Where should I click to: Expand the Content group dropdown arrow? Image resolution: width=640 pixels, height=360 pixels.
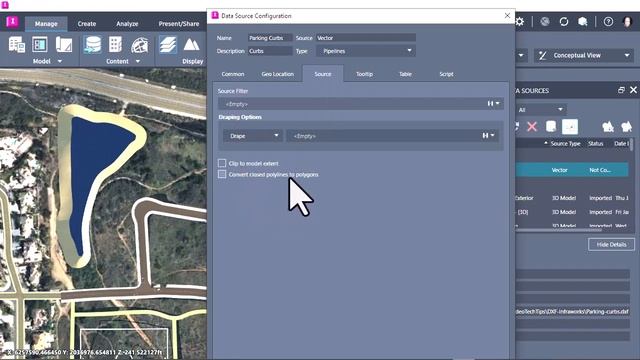tap(138, 61)
